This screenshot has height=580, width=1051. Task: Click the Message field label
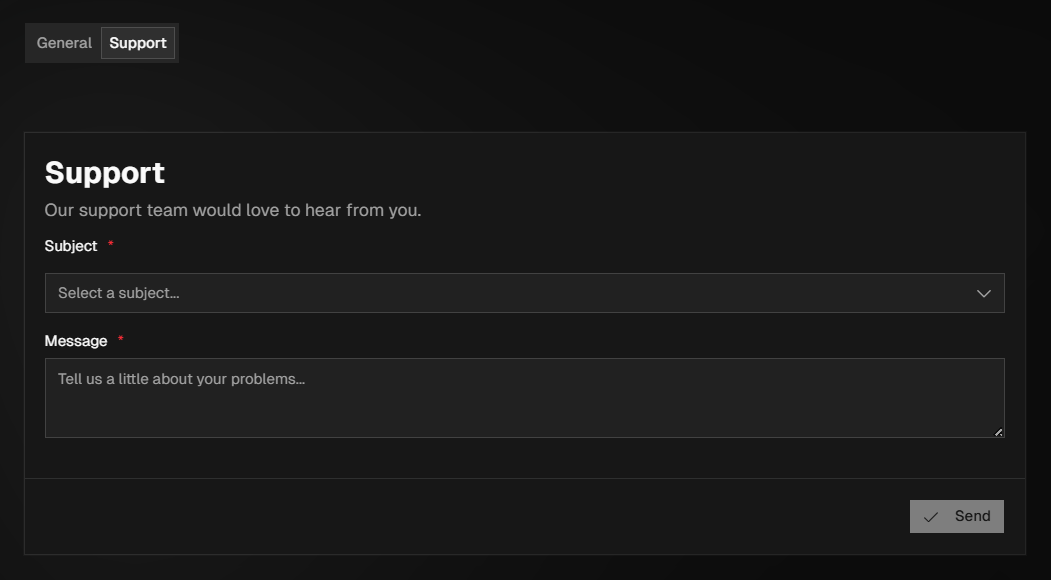(76, 341)
